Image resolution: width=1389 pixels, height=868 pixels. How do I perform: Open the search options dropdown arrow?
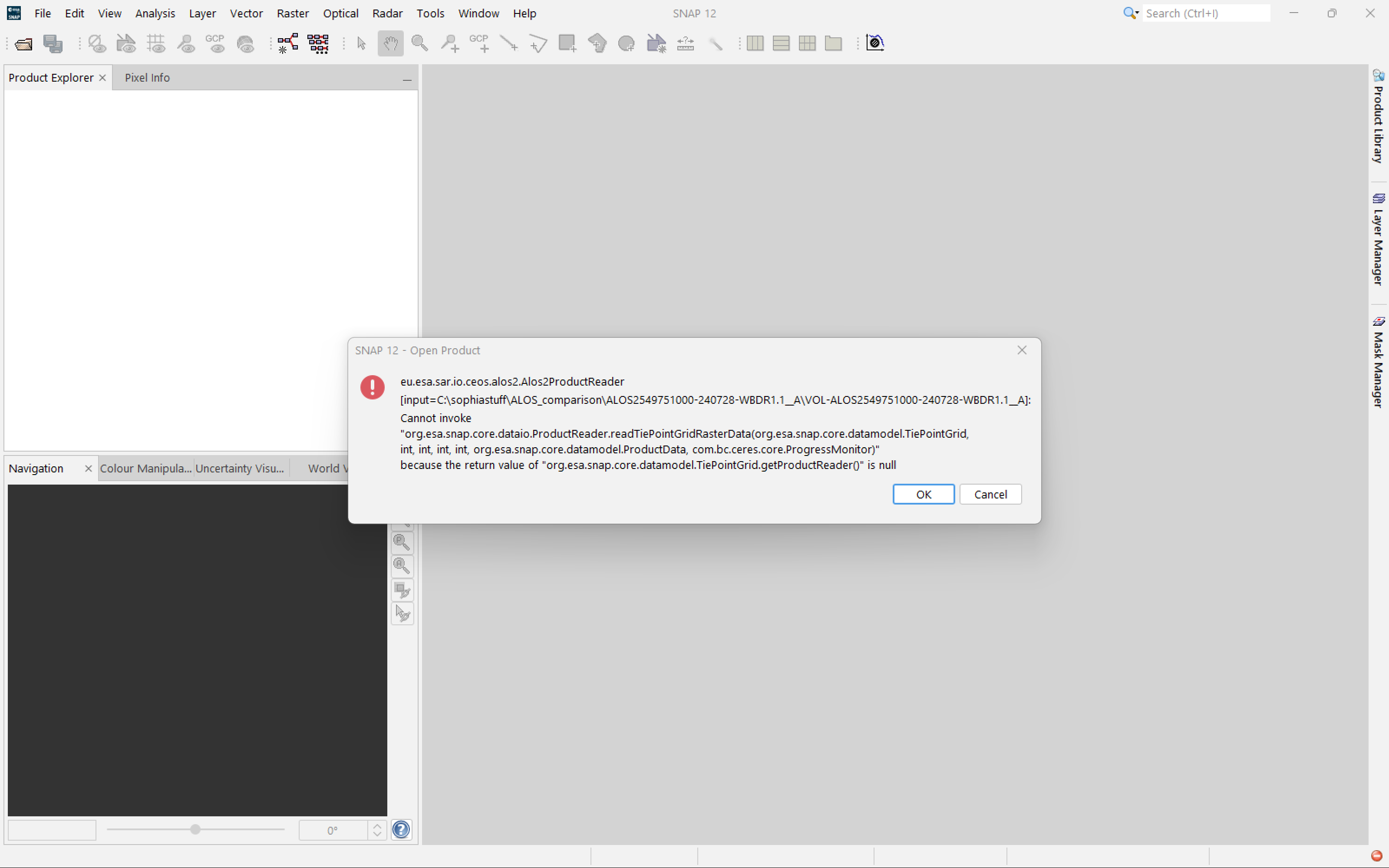click(1137, 13)
